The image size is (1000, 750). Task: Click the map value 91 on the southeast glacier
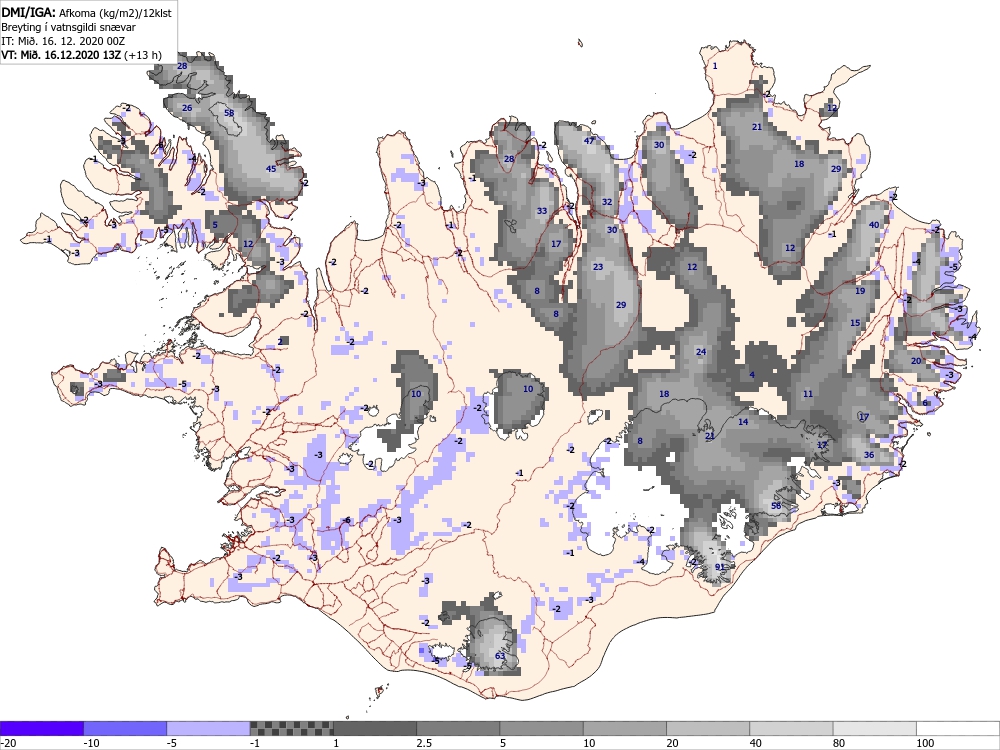point(720,566)
